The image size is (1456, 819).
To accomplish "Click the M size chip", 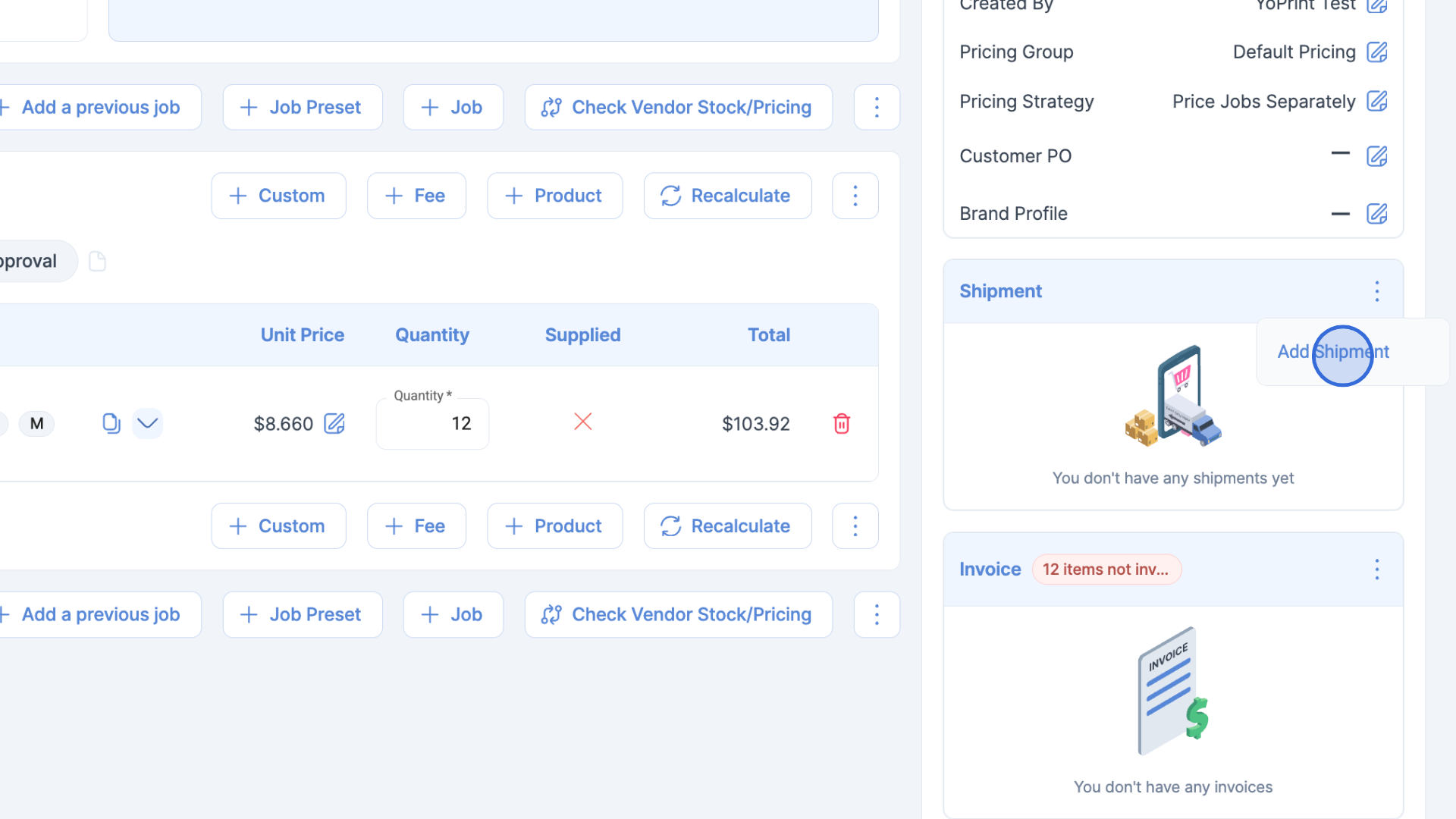I will [36, 423].
